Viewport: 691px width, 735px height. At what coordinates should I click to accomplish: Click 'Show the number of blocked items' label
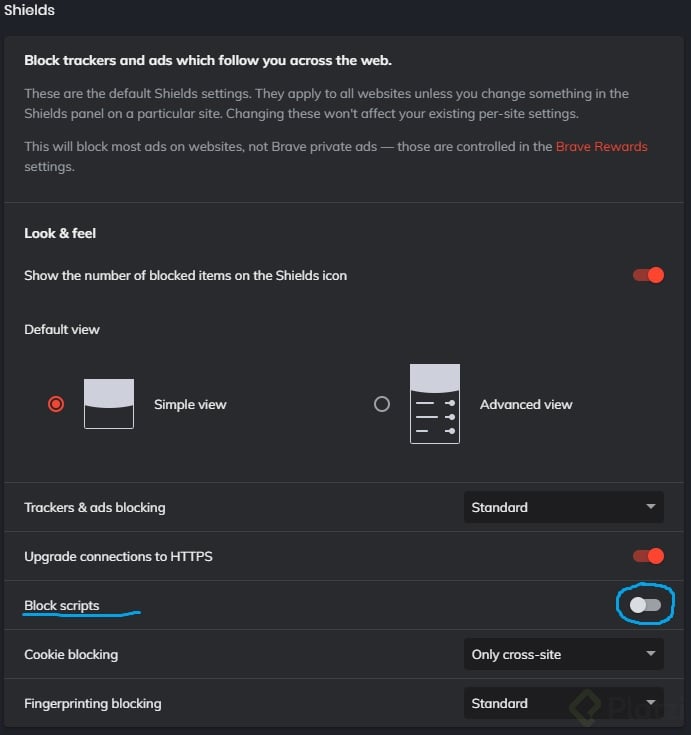coord(186,276)
